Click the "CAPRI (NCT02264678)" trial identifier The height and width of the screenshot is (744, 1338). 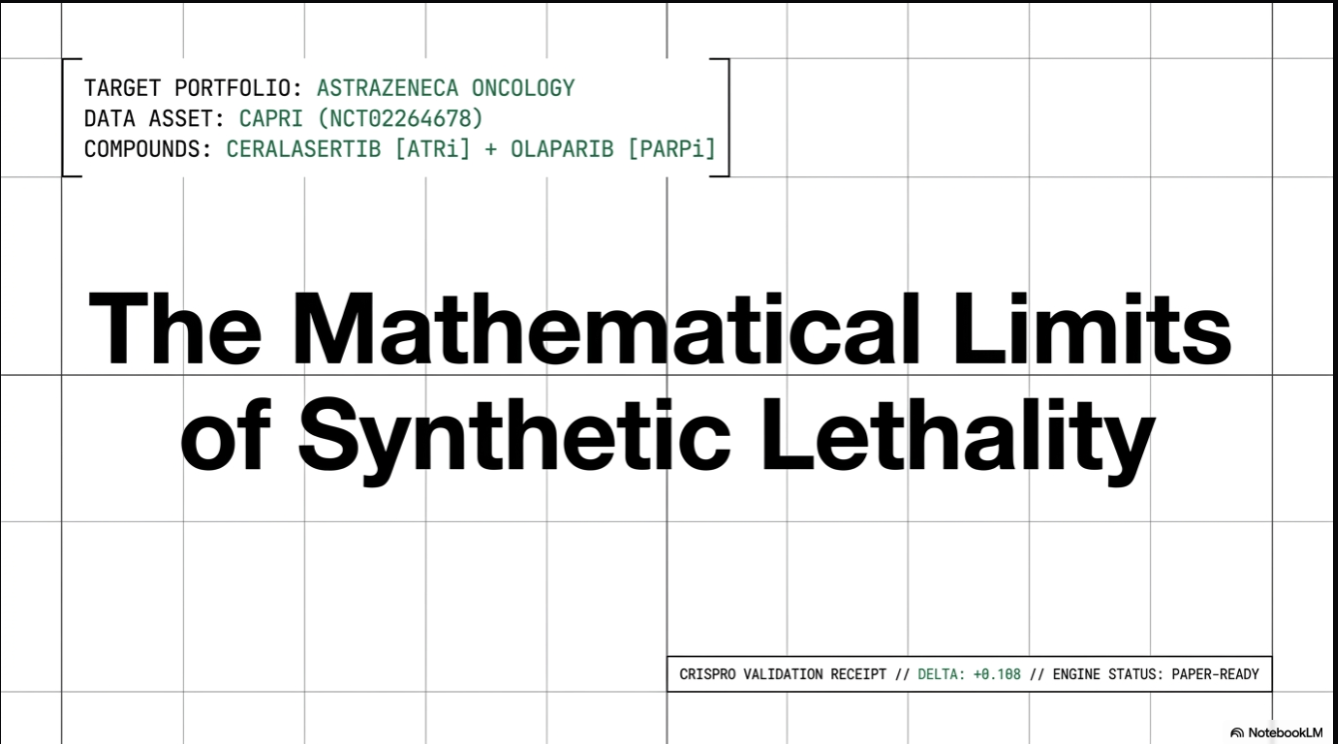pos(361,119)
